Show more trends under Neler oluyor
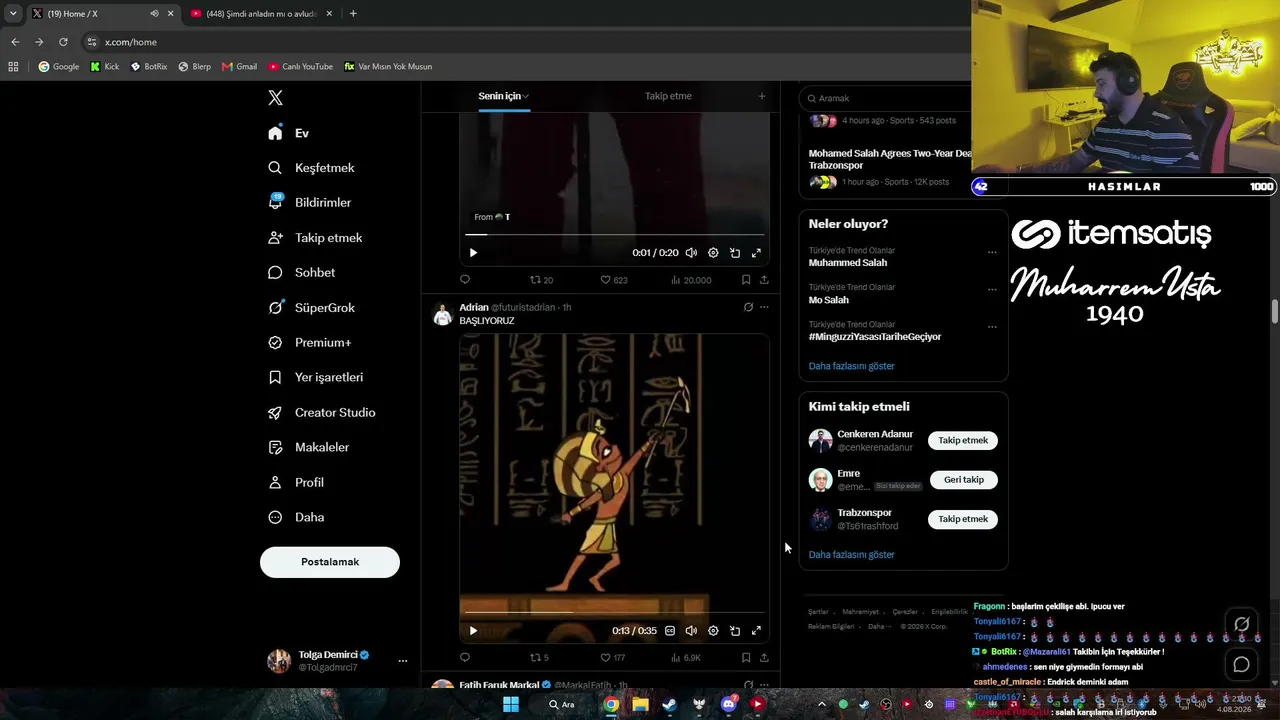The height and width of the screenshot is (720, 1280). (852, 366)
